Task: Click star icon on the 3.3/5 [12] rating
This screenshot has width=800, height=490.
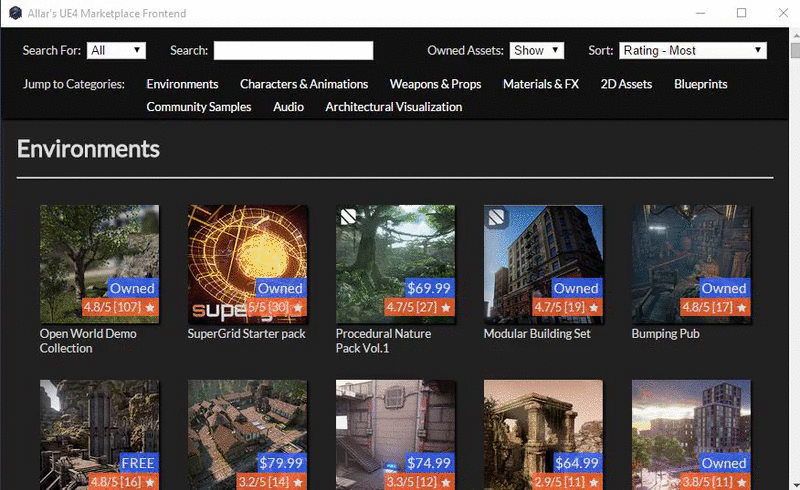Action: point(445,482)
